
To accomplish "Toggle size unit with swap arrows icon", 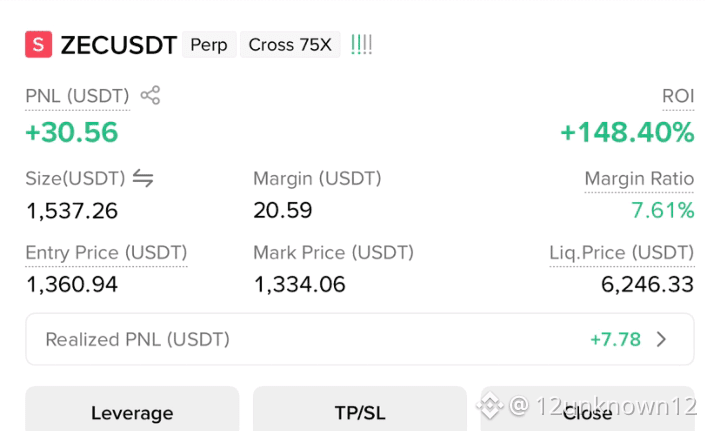I will tap(143, 178).
